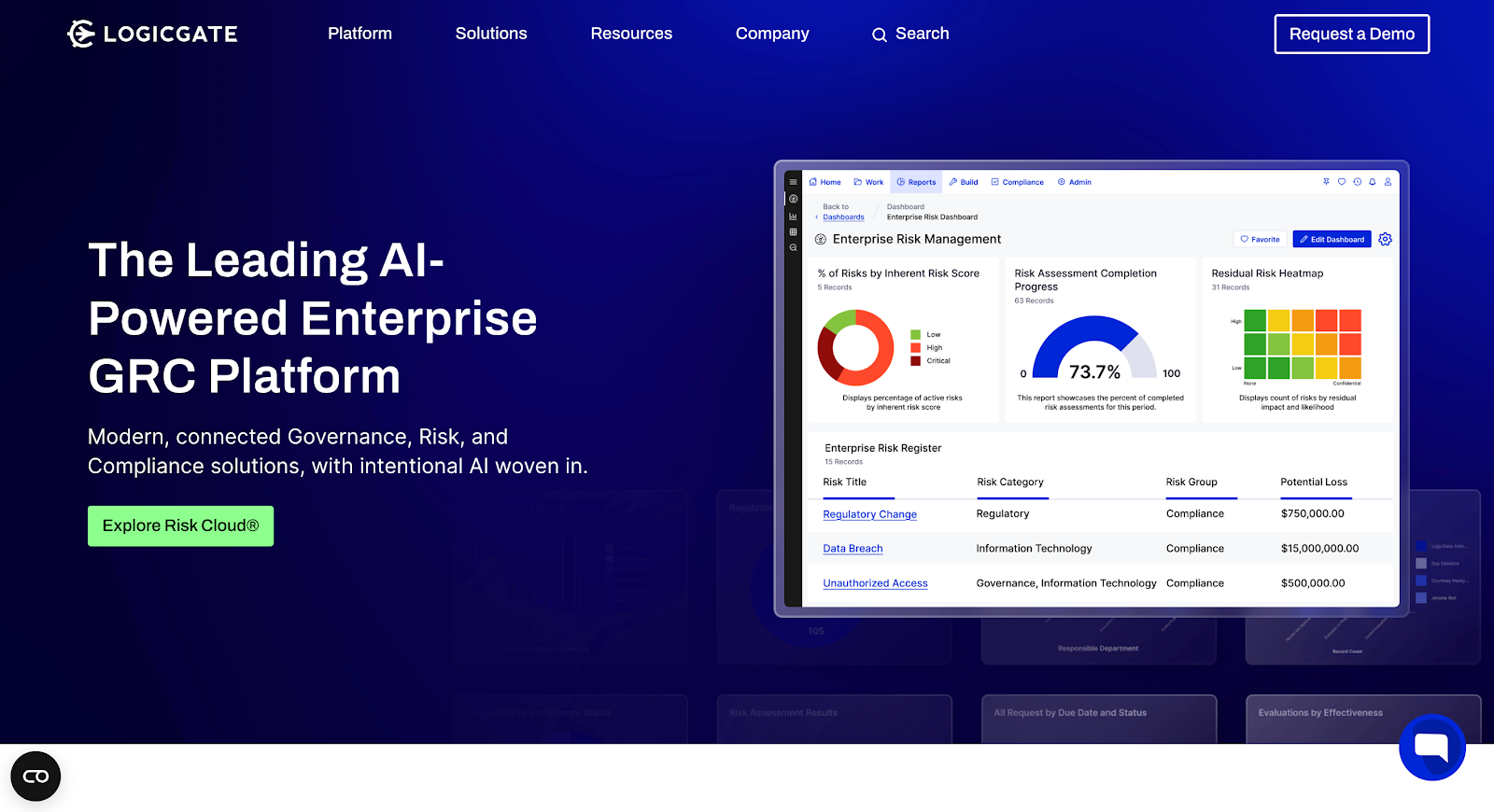Open the Unauthorized Access link
Image resolution: width=1494 pixels, height=812 pixels.
(875, 583)
